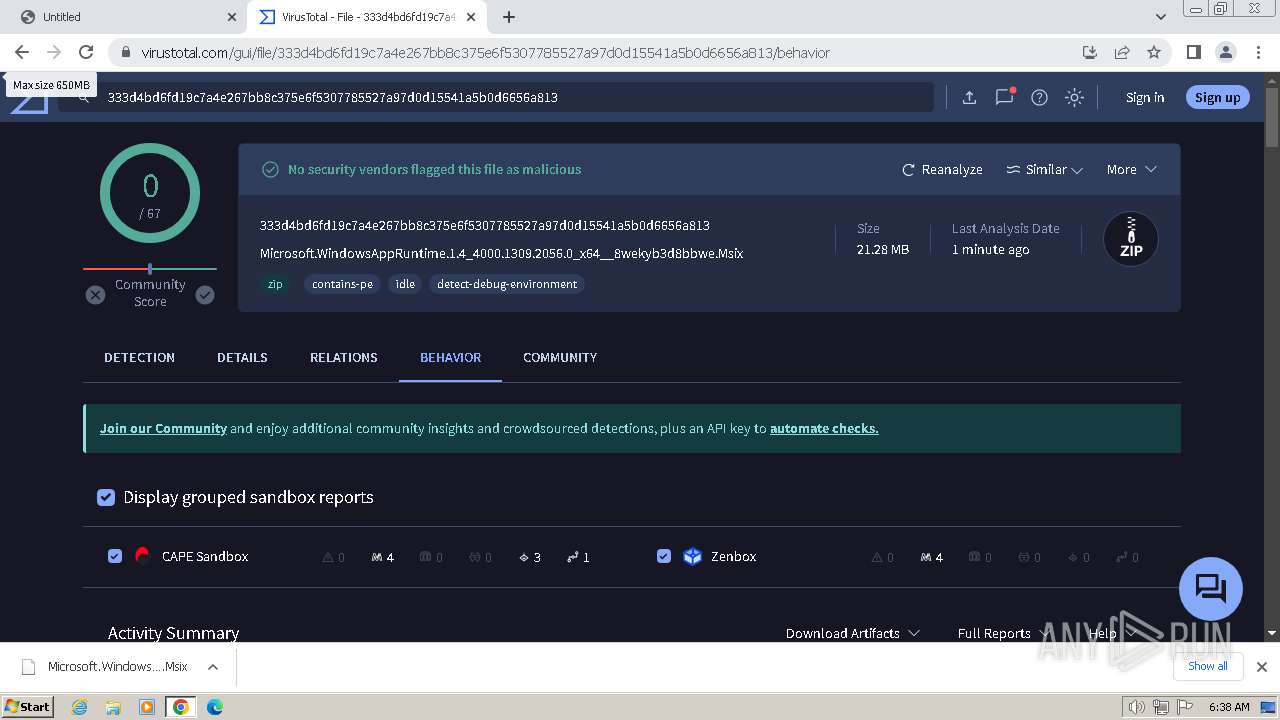Uncheck Display grouped sandbox reports checkbox

tap(106, 497)
